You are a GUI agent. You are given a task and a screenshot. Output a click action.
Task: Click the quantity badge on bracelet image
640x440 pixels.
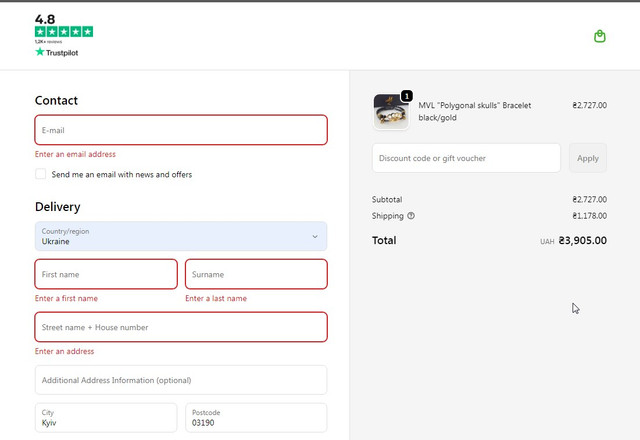pos(407,96)
